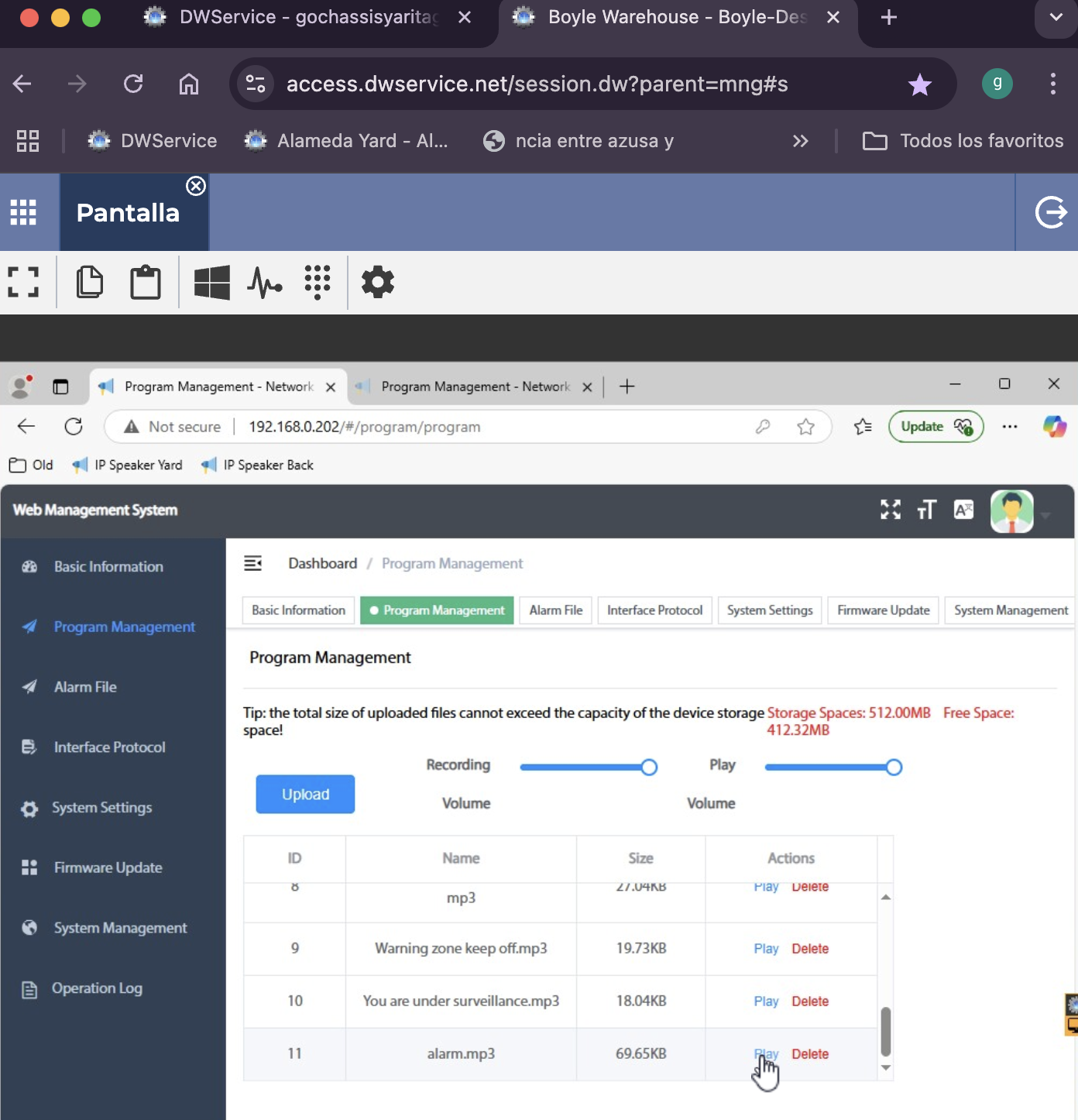The height and width of the screenshot is (1120, 1078).
Task: Collapse sidebar with hamburger icon
Action: pos(252,563)
